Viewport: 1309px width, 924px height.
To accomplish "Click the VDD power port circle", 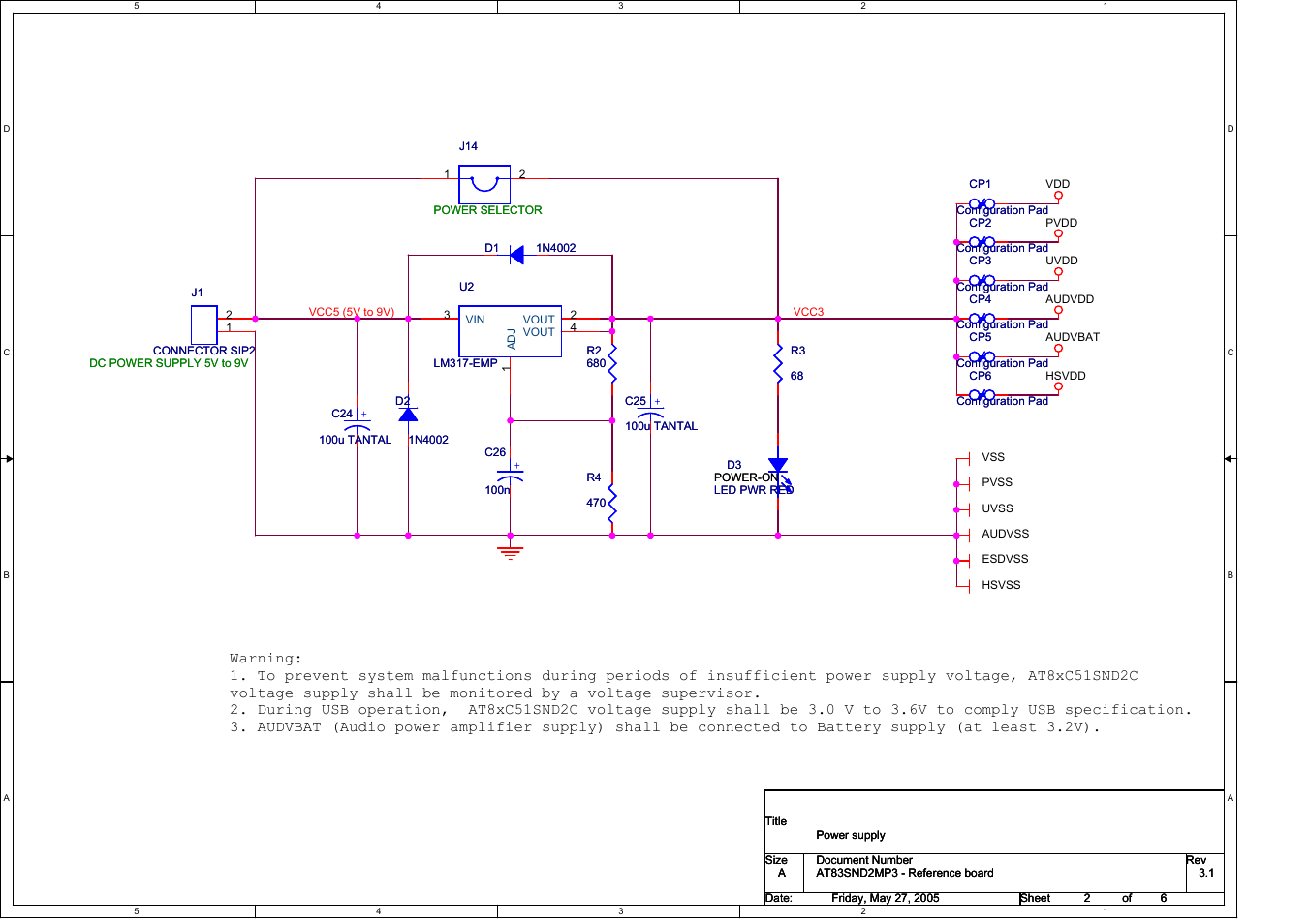I will [x=1058, y=196].
